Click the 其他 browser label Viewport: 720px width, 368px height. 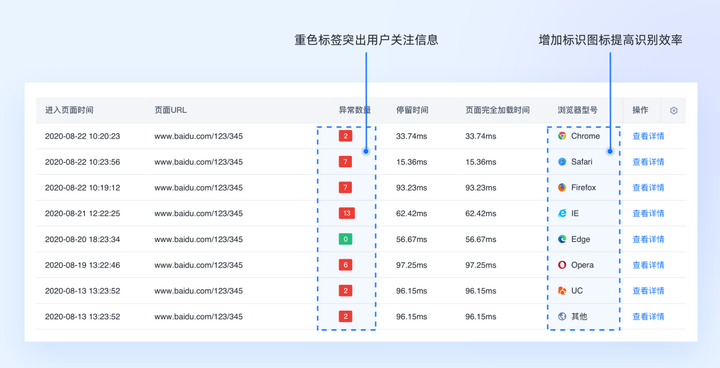(x=579, y=316)
